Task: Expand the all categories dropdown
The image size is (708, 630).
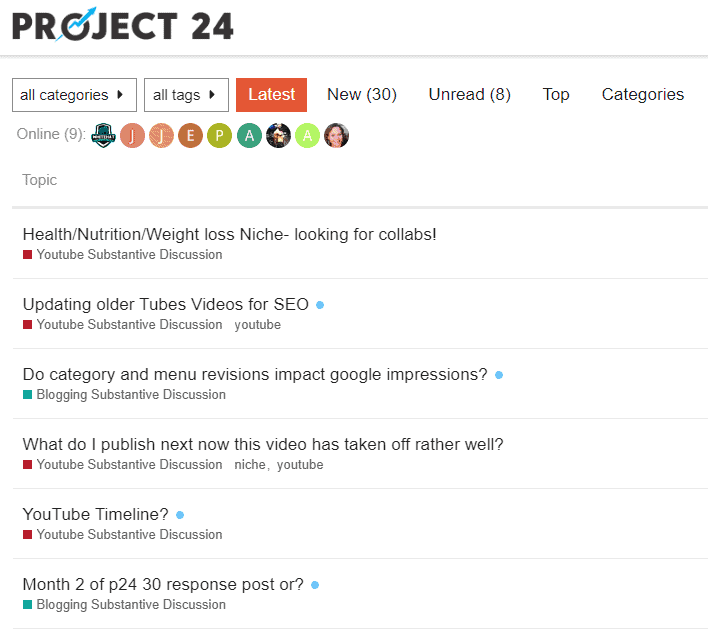Action: 75,95
